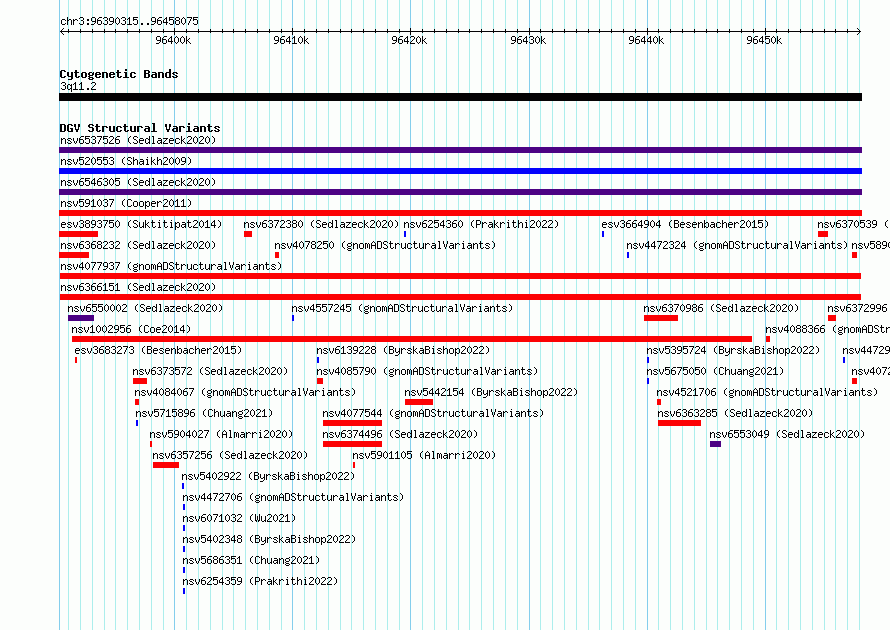
Task: Click nsv6357256 (Sedlazeck2020) label
Action: click(230, 455)
